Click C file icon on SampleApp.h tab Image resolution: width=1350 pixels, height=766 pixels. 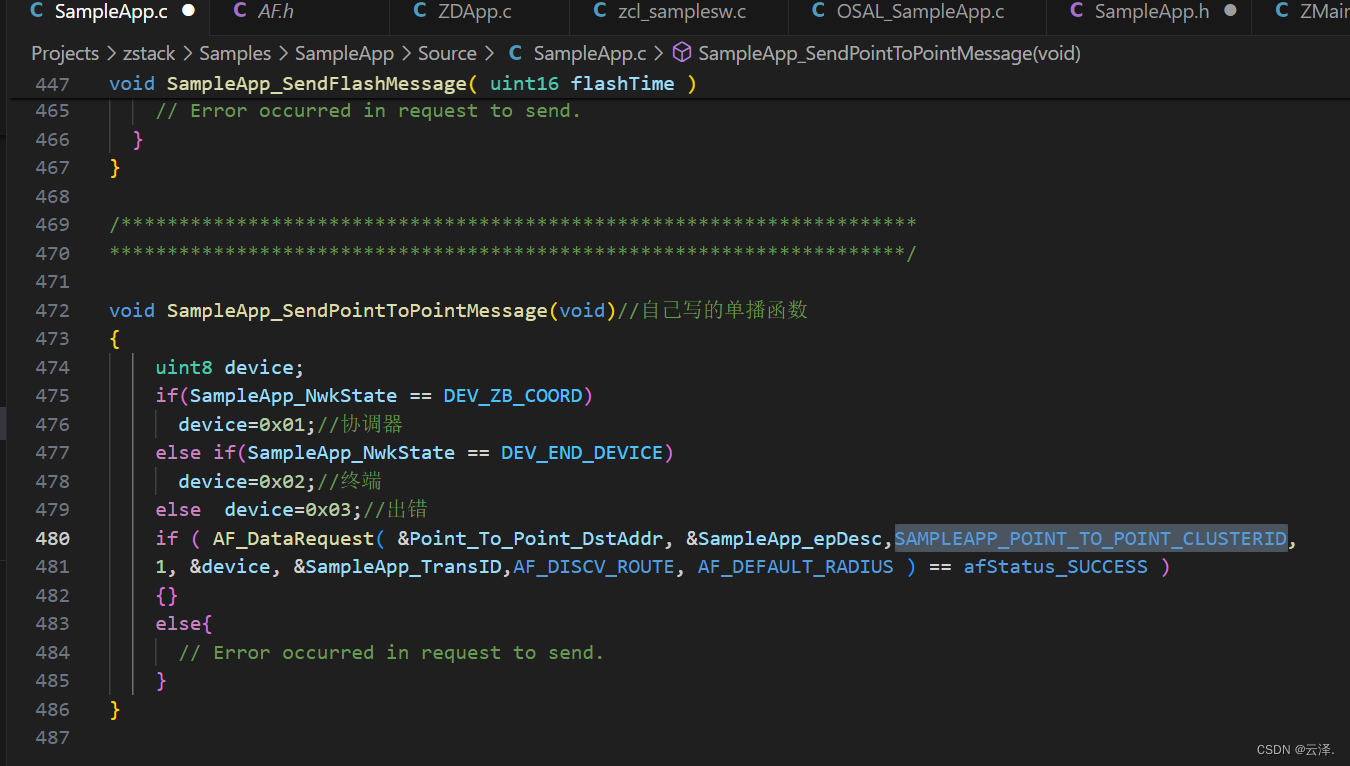pos(1077,11)
